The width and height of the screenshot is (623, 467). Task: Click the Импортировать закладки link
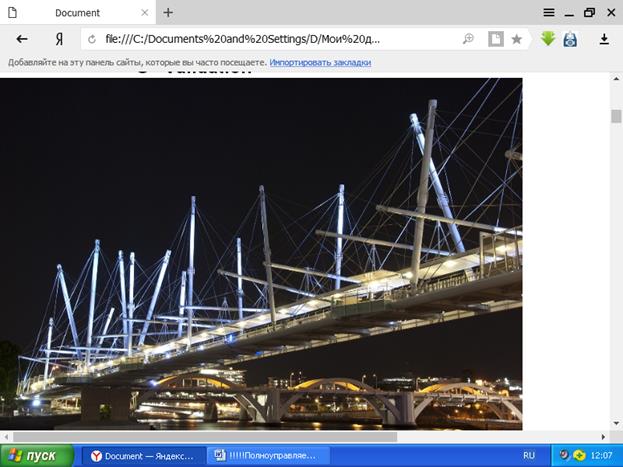320,62
